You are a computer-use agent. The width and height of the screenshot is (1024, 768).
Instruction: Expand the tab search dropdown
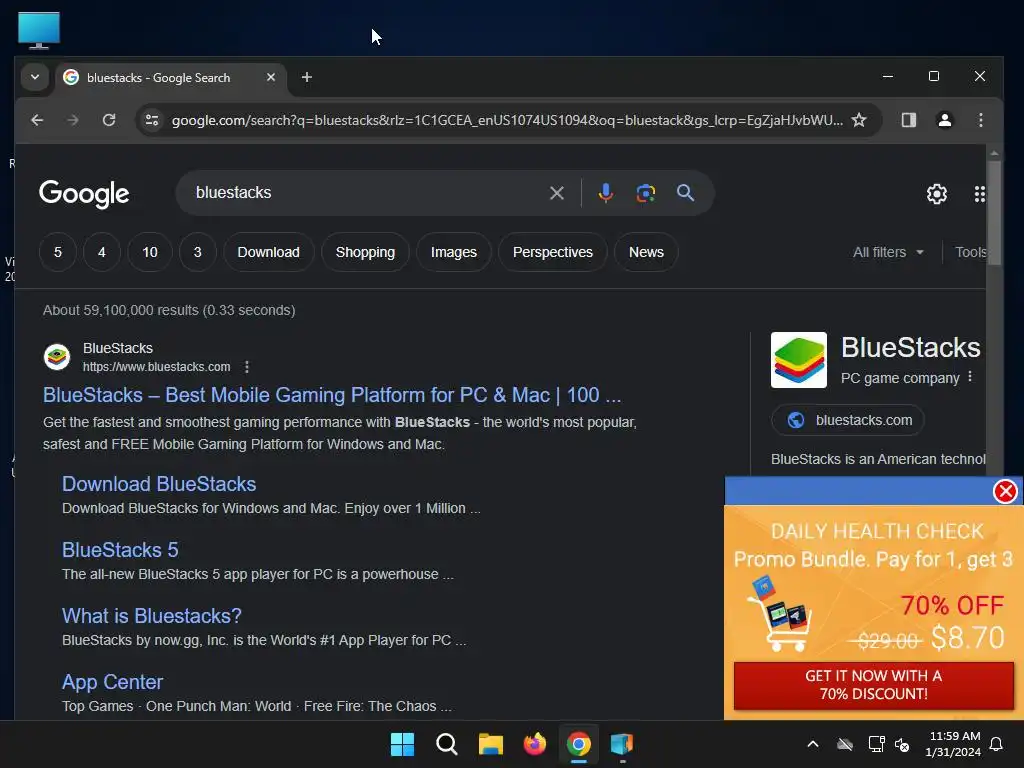[x=35, y=77]
